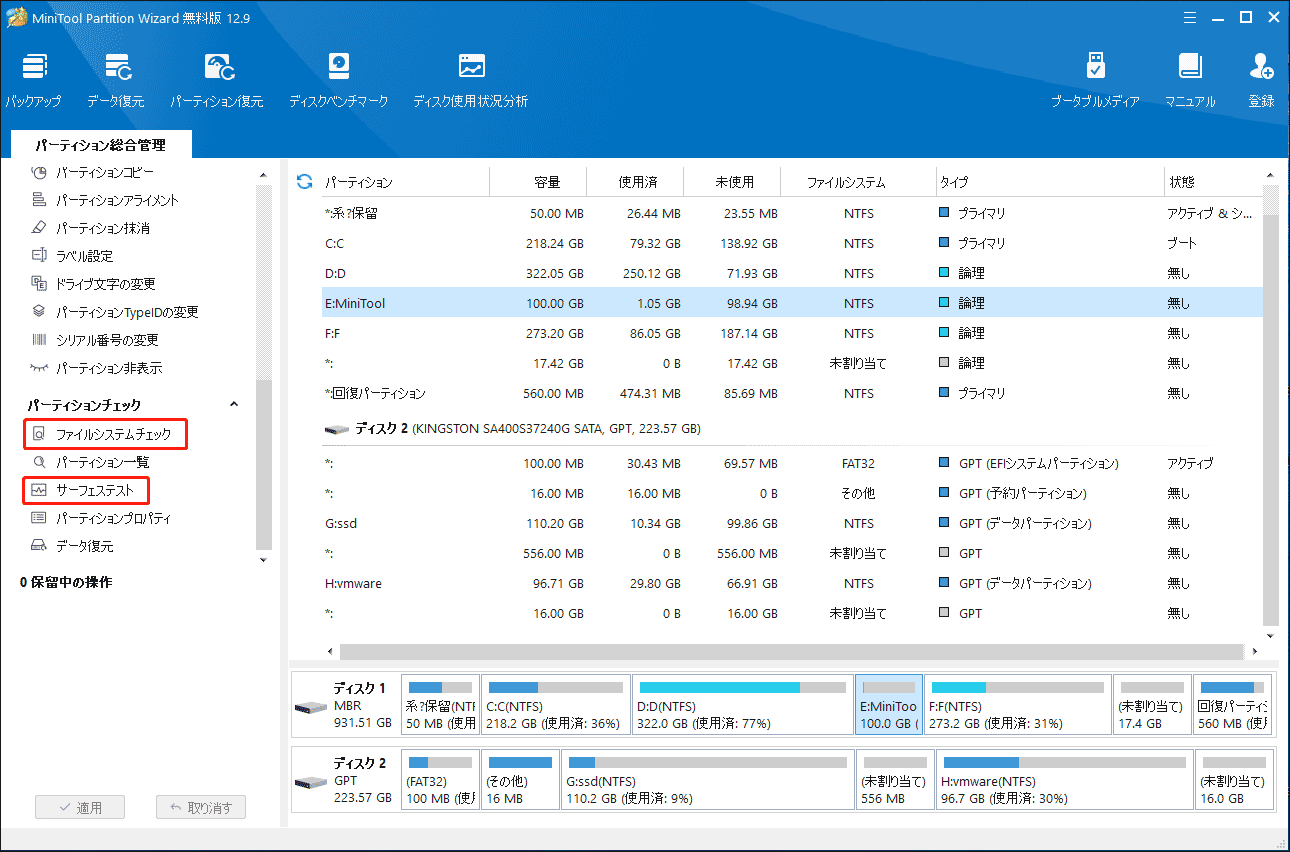The width and height of the screenshot is (1290, 852).
Task: Select データ復元 in the sidebar
Action: 72,546
